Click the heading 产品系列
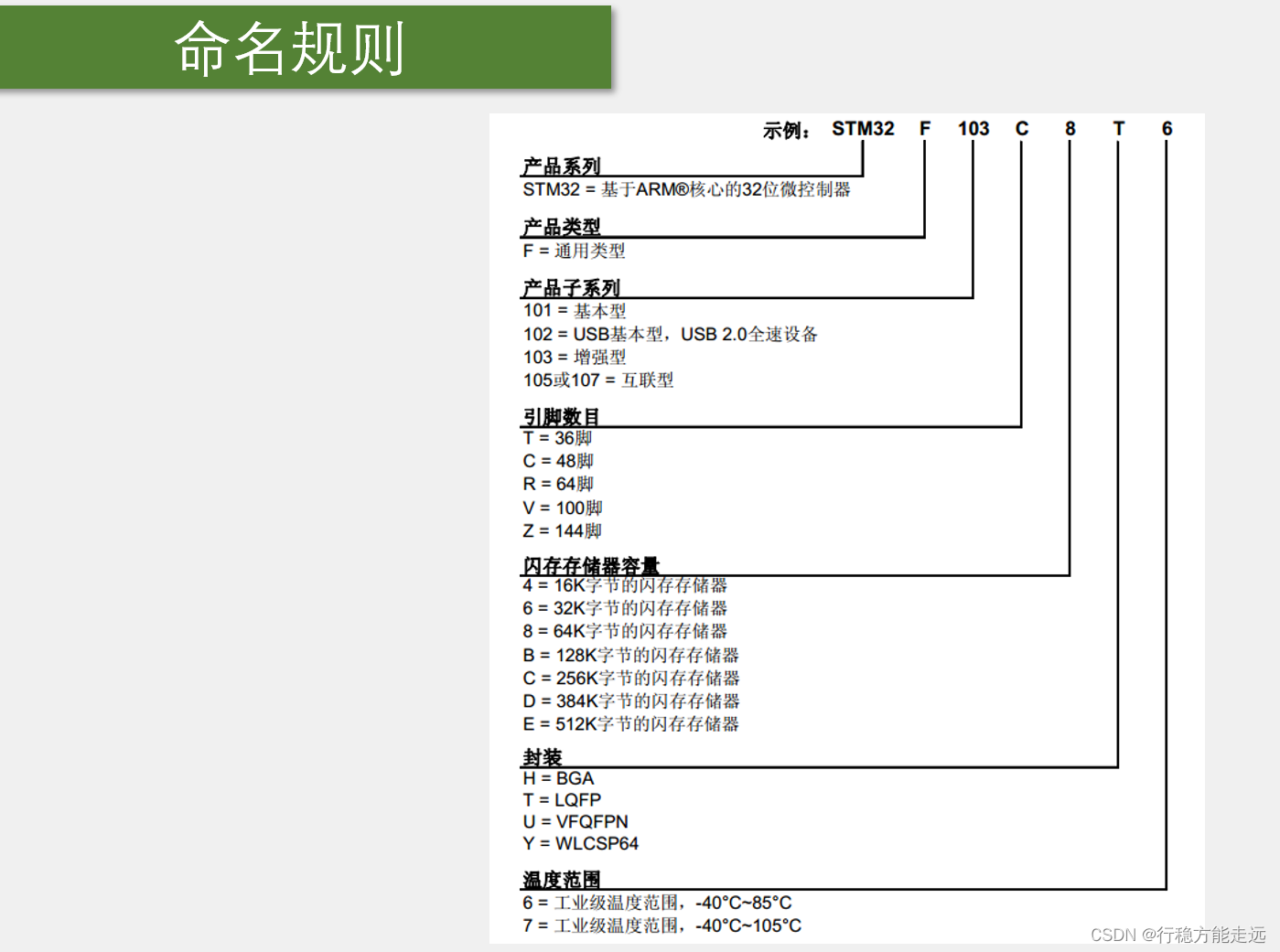The image size is (1280, 952). tap(561, 166)
